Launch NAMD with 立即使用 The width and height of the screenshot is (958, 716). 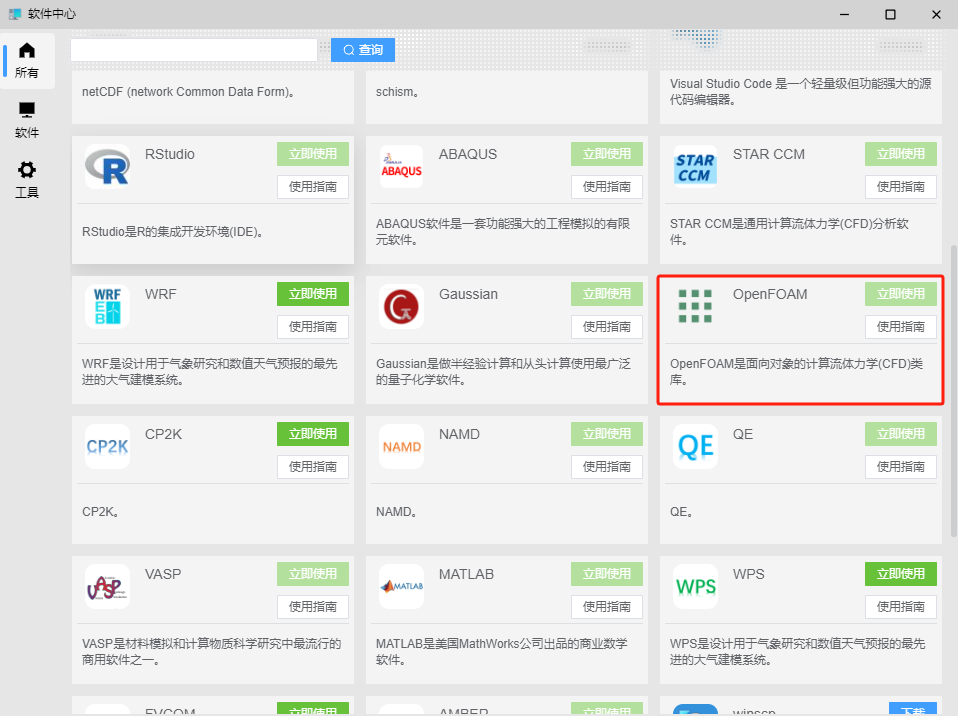click(x=607, y=434)
